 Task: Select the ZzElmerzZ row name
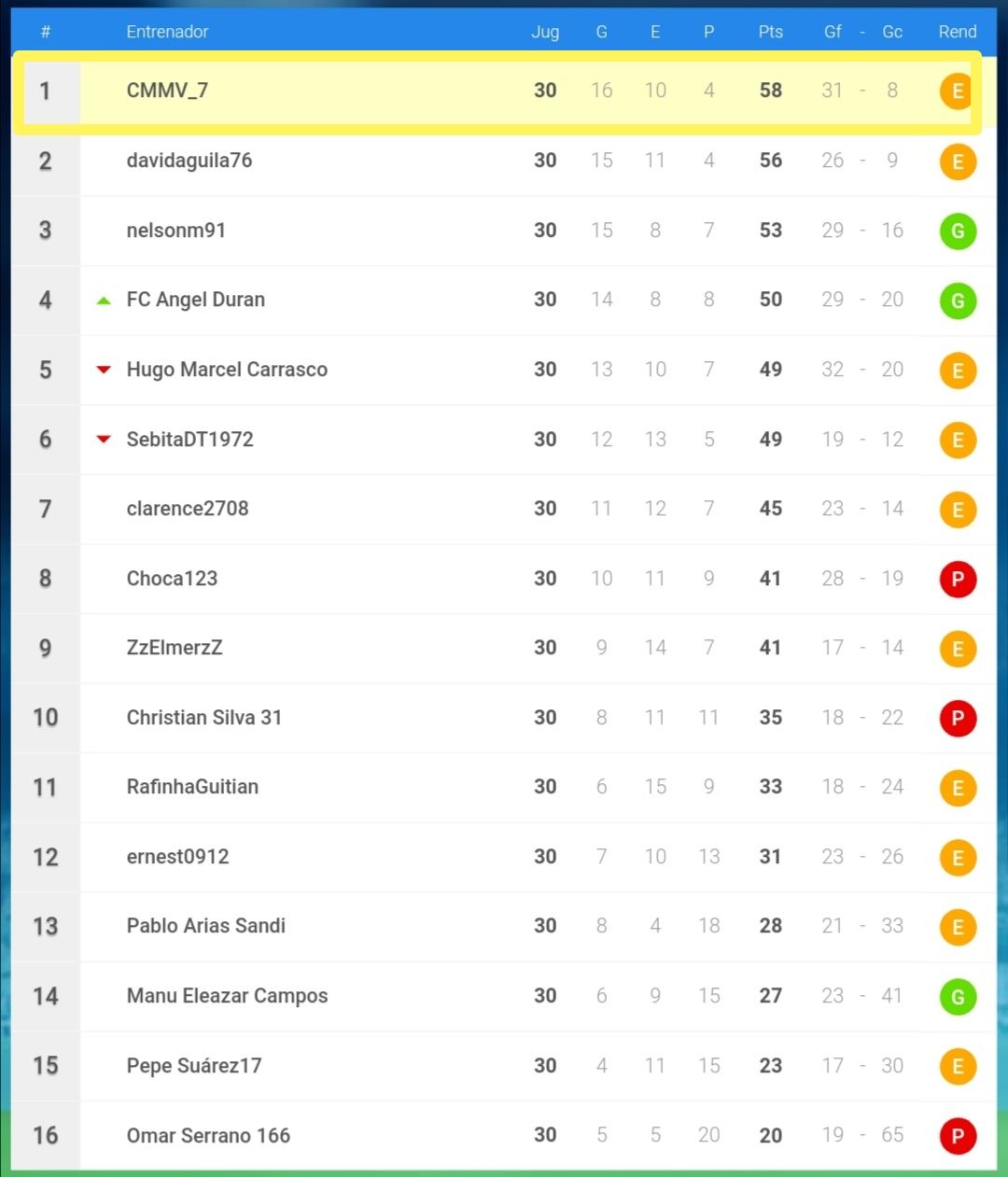[175, 648]
